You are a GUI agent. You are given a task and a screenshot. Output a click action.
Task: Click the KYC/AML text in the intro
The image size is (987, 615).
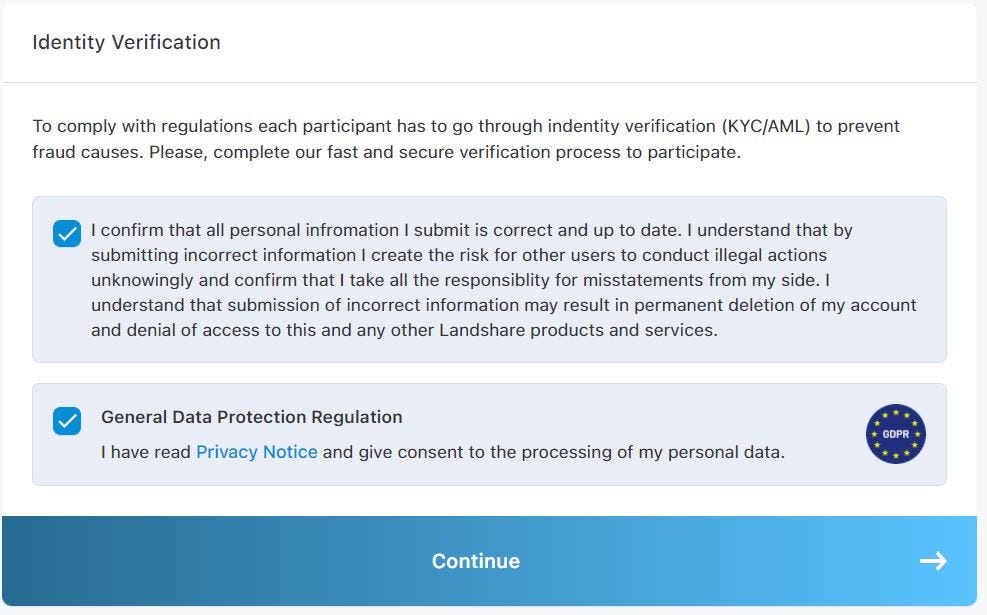(765, 126)
